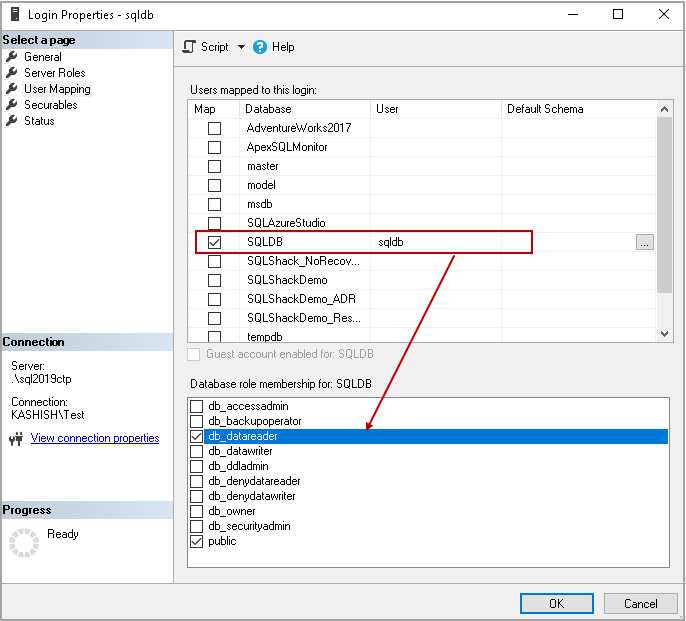Go to the Status page
Image resolution: width=686 pixels, height=621 pixels.
tap(39, 121)
